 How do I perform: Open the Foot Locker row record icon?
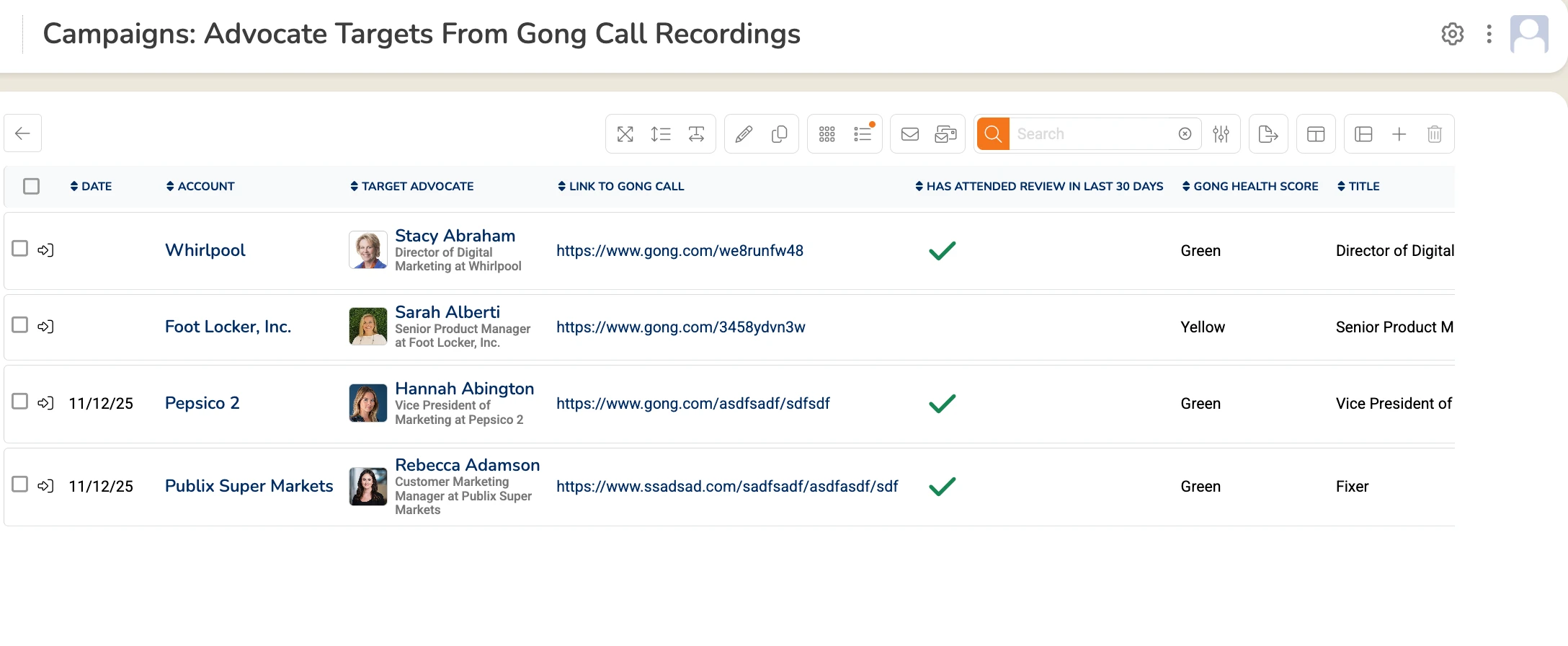45,327
